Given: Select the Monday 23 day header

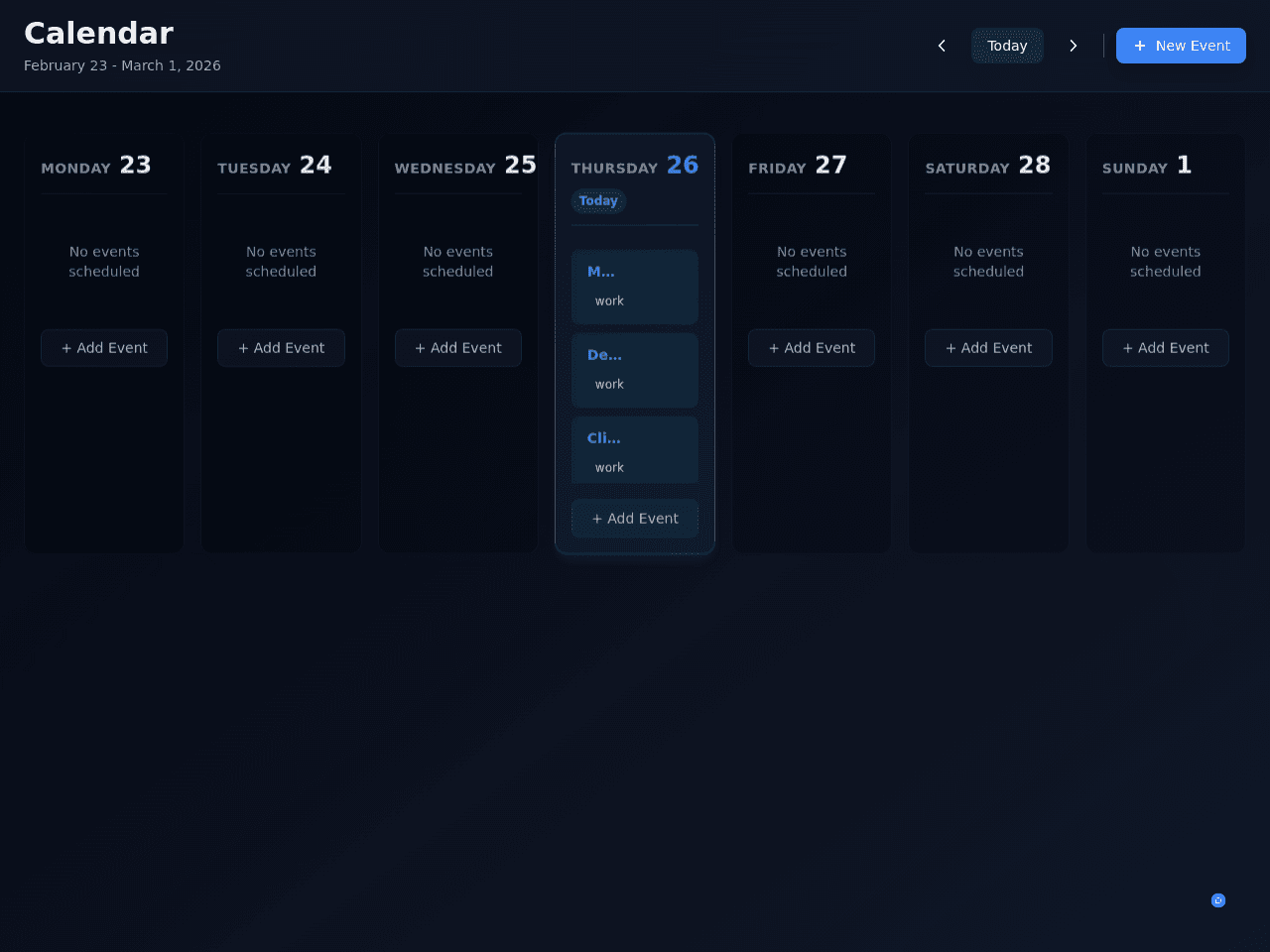Looking at the screenshot, I should (x=96, y=166).
